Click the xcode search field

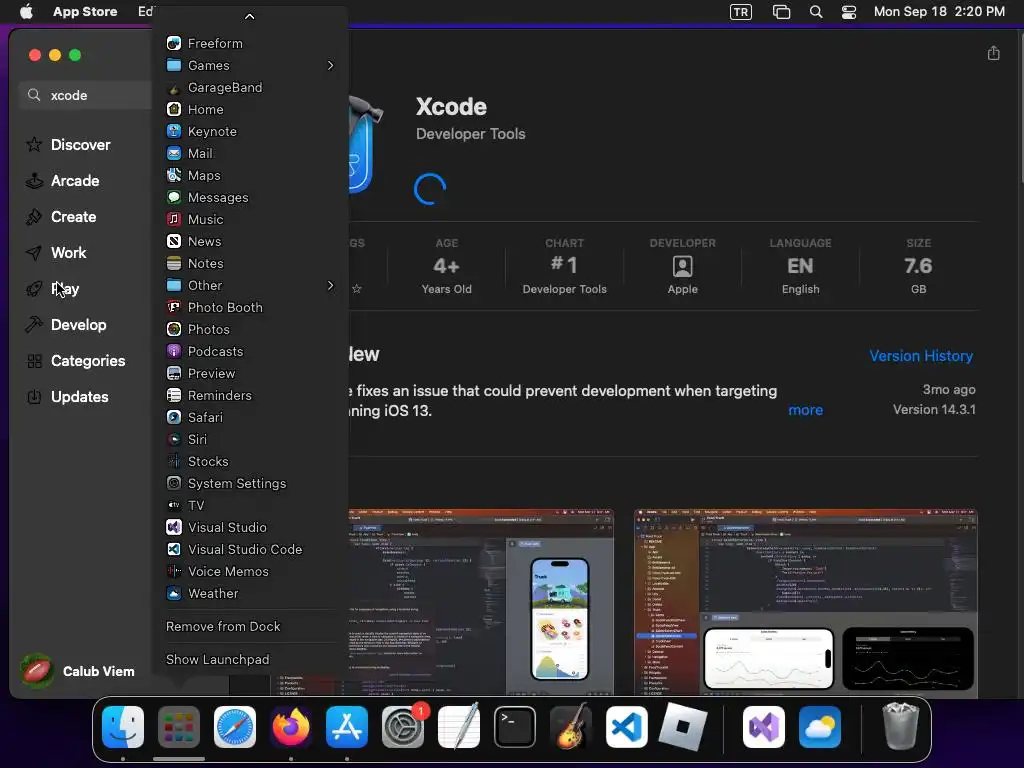(86, 95)
